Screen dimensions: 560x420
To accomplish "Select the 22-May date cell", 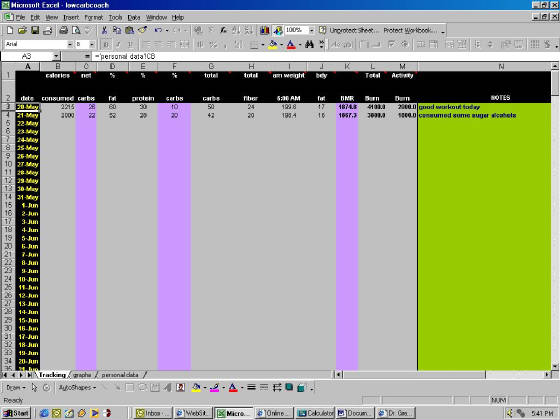I will [28, 123].
